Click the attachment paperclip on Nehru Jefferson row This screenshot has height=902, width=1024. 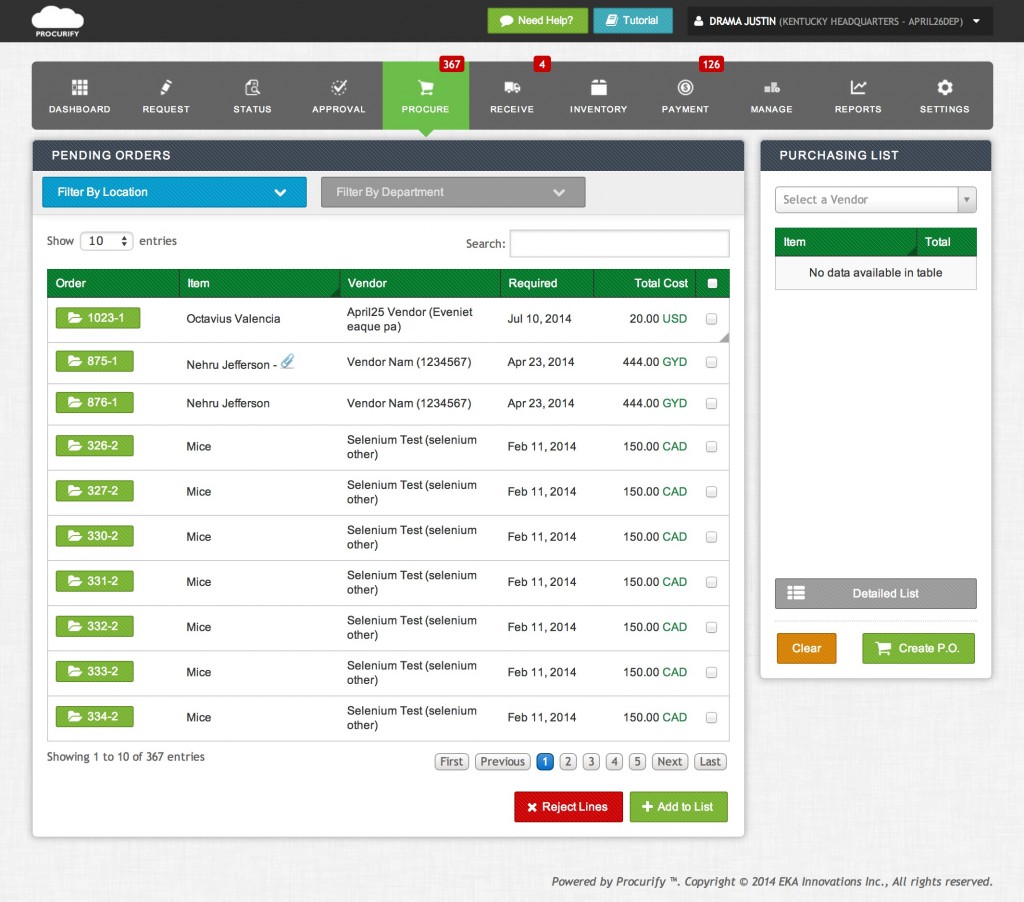(x=287, y=361)
